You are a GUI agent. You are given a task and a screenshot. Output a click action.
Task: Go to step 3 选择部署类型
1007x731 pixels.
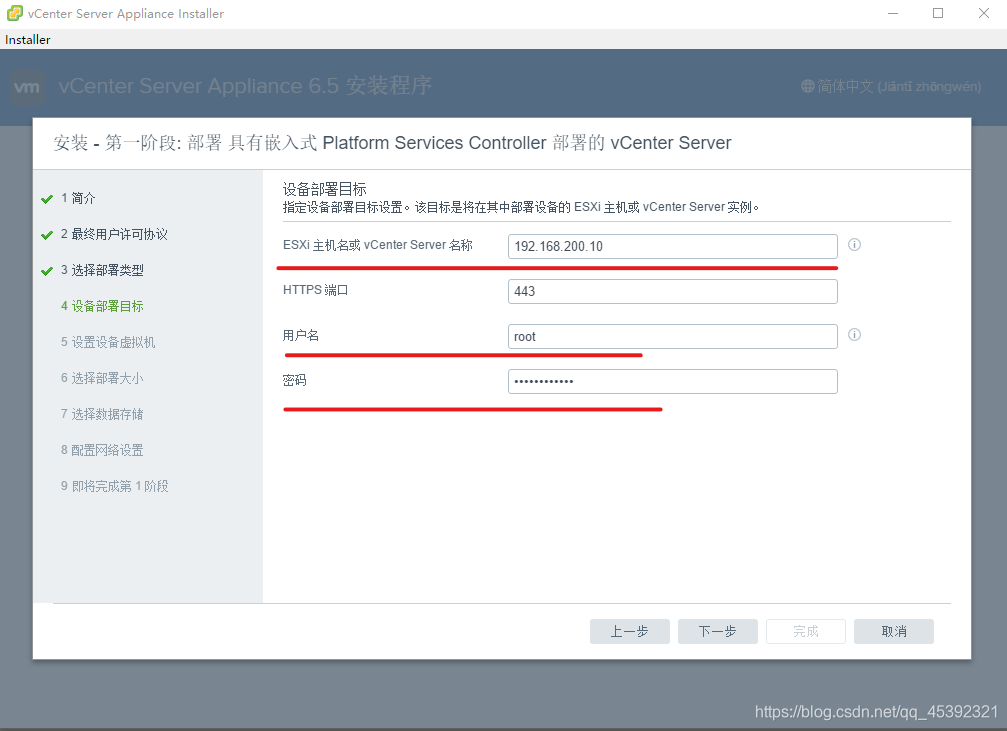pos(102,270)
